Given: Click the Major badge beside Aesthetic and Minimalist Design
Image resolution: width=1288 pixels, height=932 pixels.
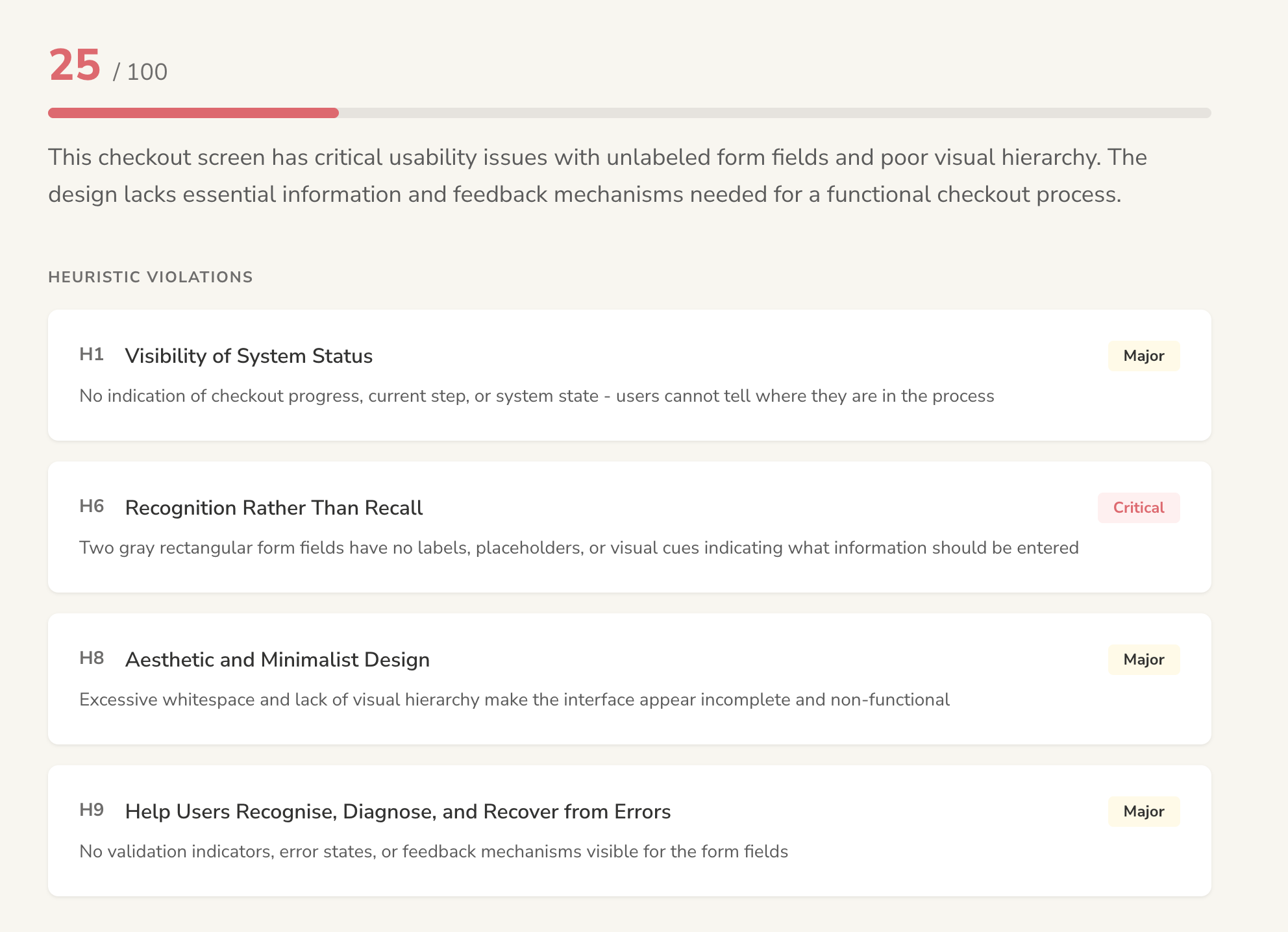Looking at the screenshot, I should [x=1143, y=659].
